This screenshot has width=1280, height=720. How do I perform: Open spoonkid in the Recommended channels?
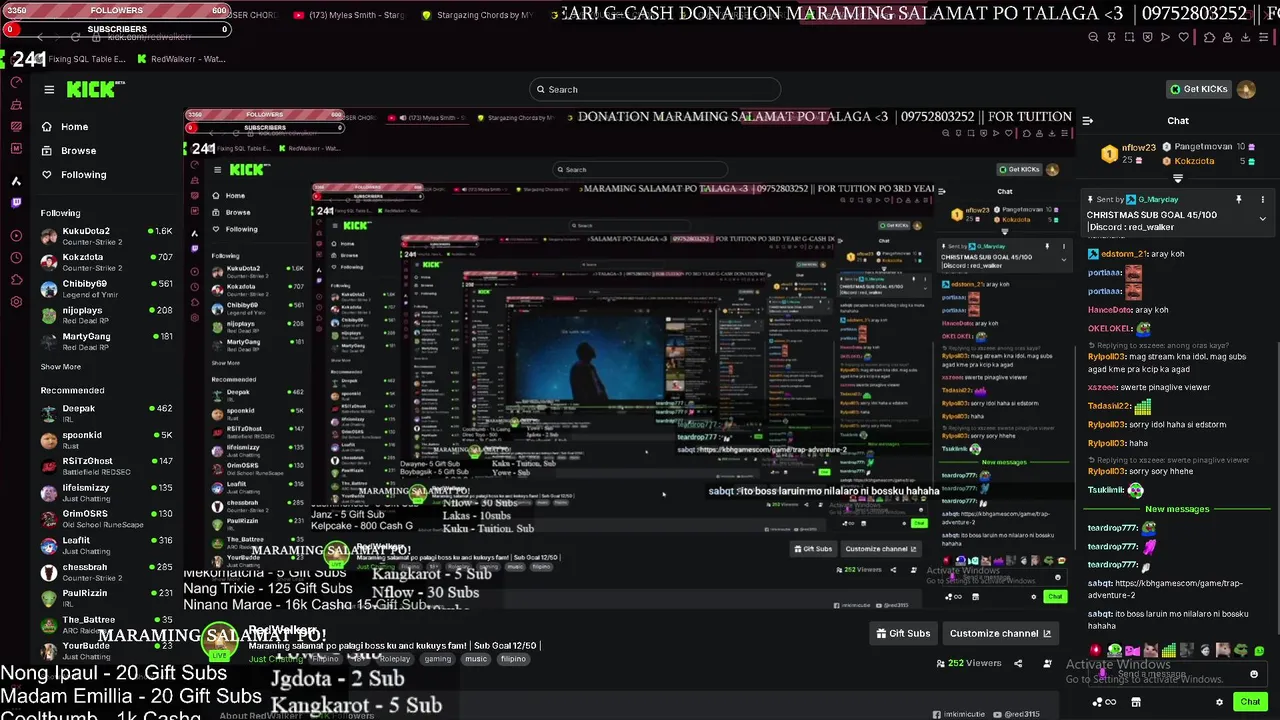coord(107,440)
